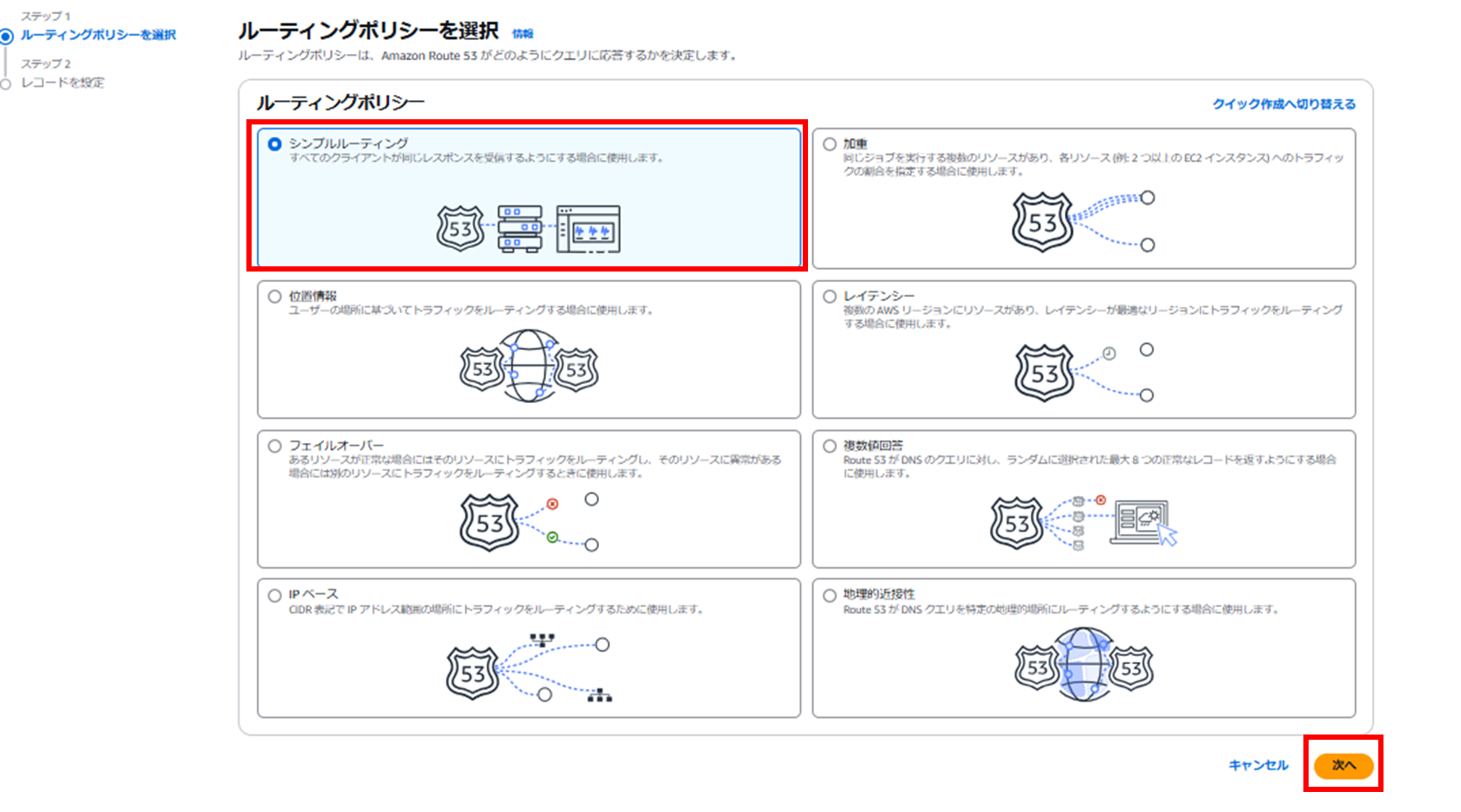
Task: Click the 次へ button
Action: pyautogui.click(x=1343, y=765)
